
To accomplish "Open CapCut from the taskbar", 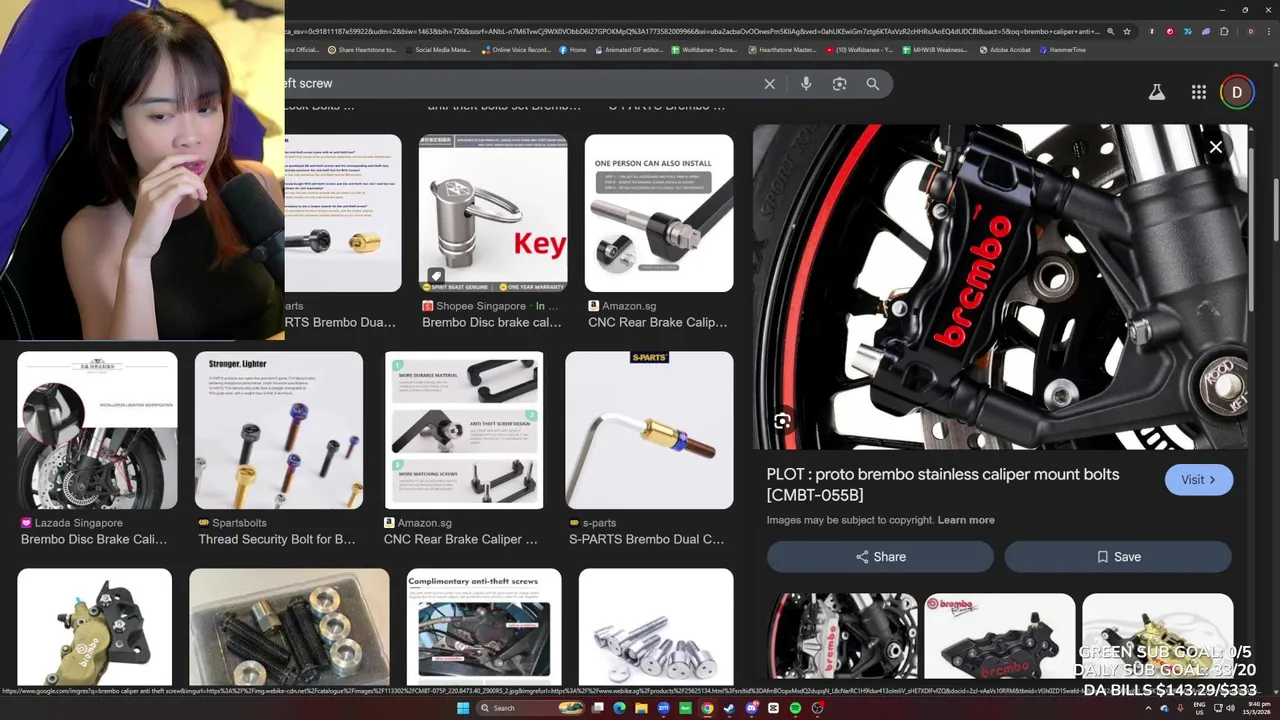I will tap(773, 708).
